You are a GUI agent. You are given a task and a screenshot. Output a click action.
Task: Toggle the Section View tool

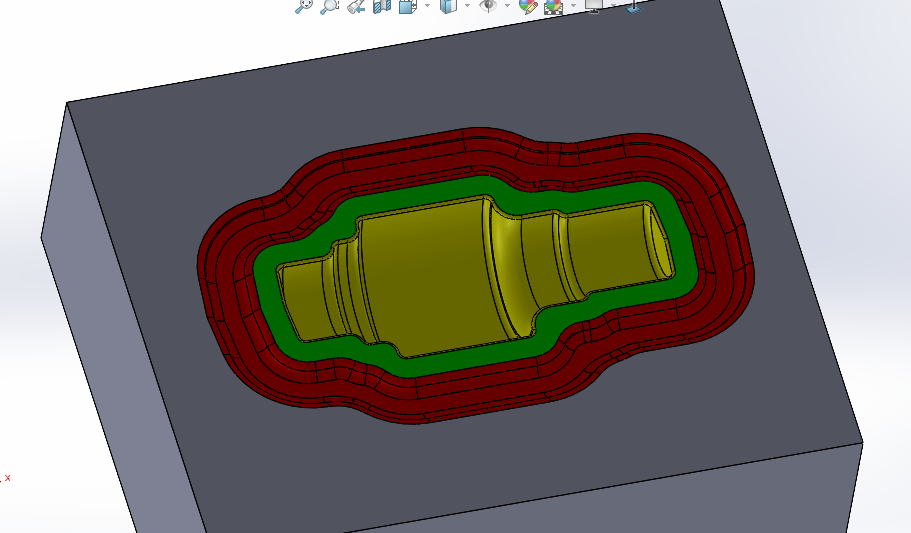click(x=381, y=6)
